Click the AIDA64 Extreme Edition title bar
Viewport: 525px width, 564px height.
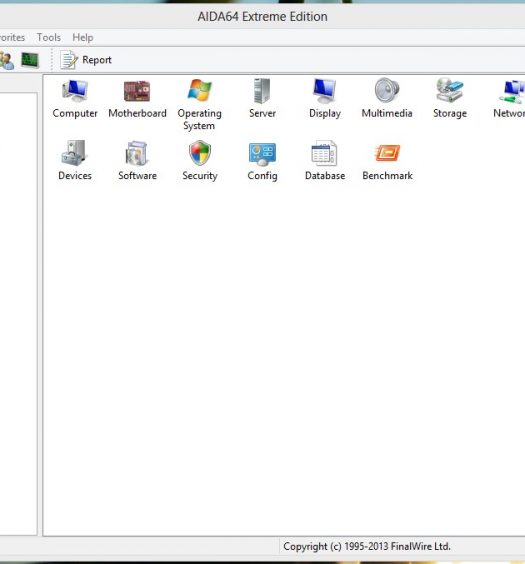[x=262, y=17]
